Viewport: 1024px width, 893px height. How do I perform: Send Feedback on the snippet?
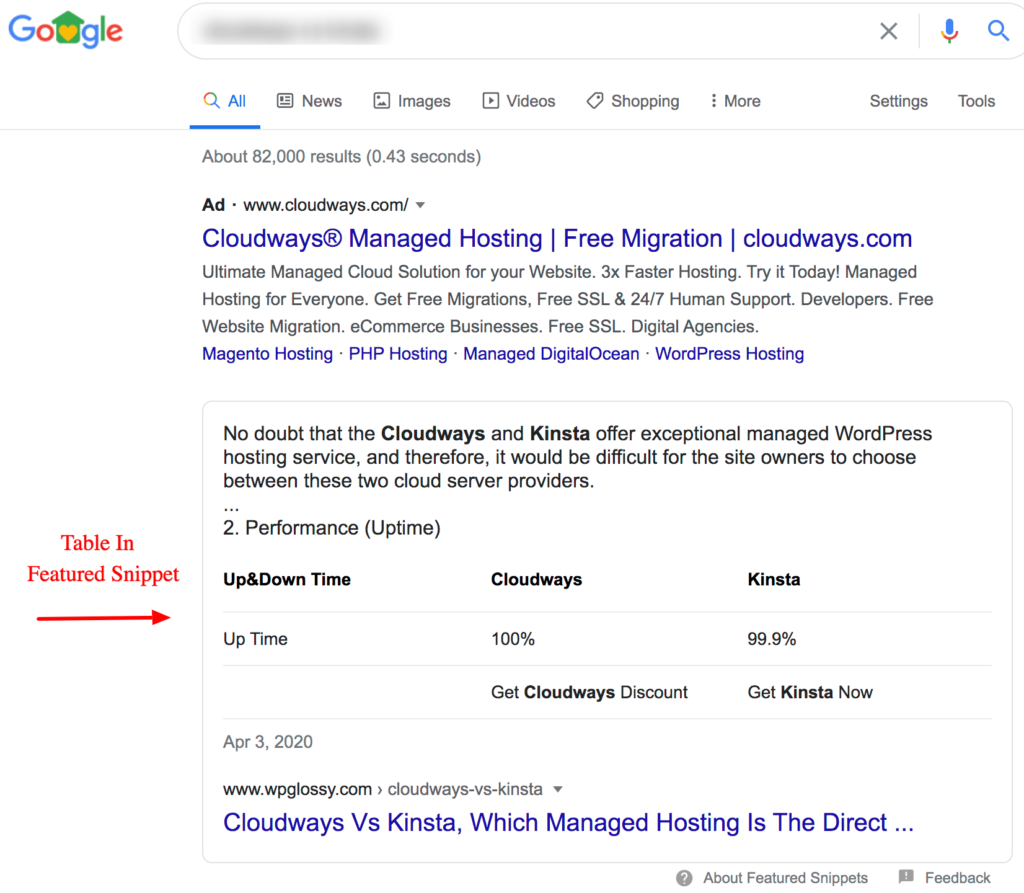click(x=957, y=878)
